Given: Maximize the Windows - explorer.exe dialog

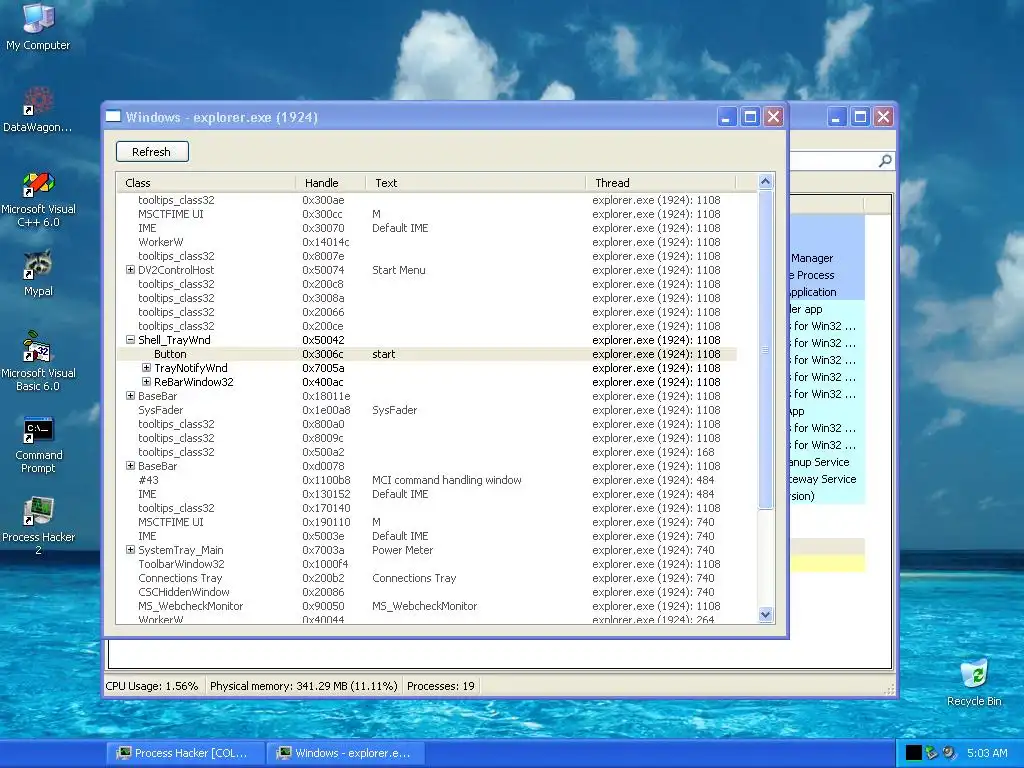Looking at the screenshot, I should pyautogui.click(x=750, y=117).
